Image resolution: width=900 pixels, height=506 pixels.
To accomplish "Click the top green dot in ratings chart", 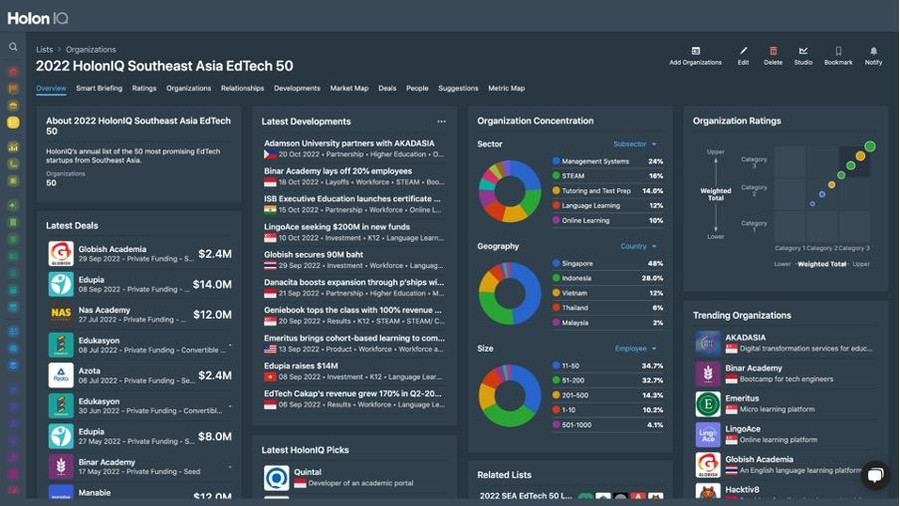I will tap(870, 146).
